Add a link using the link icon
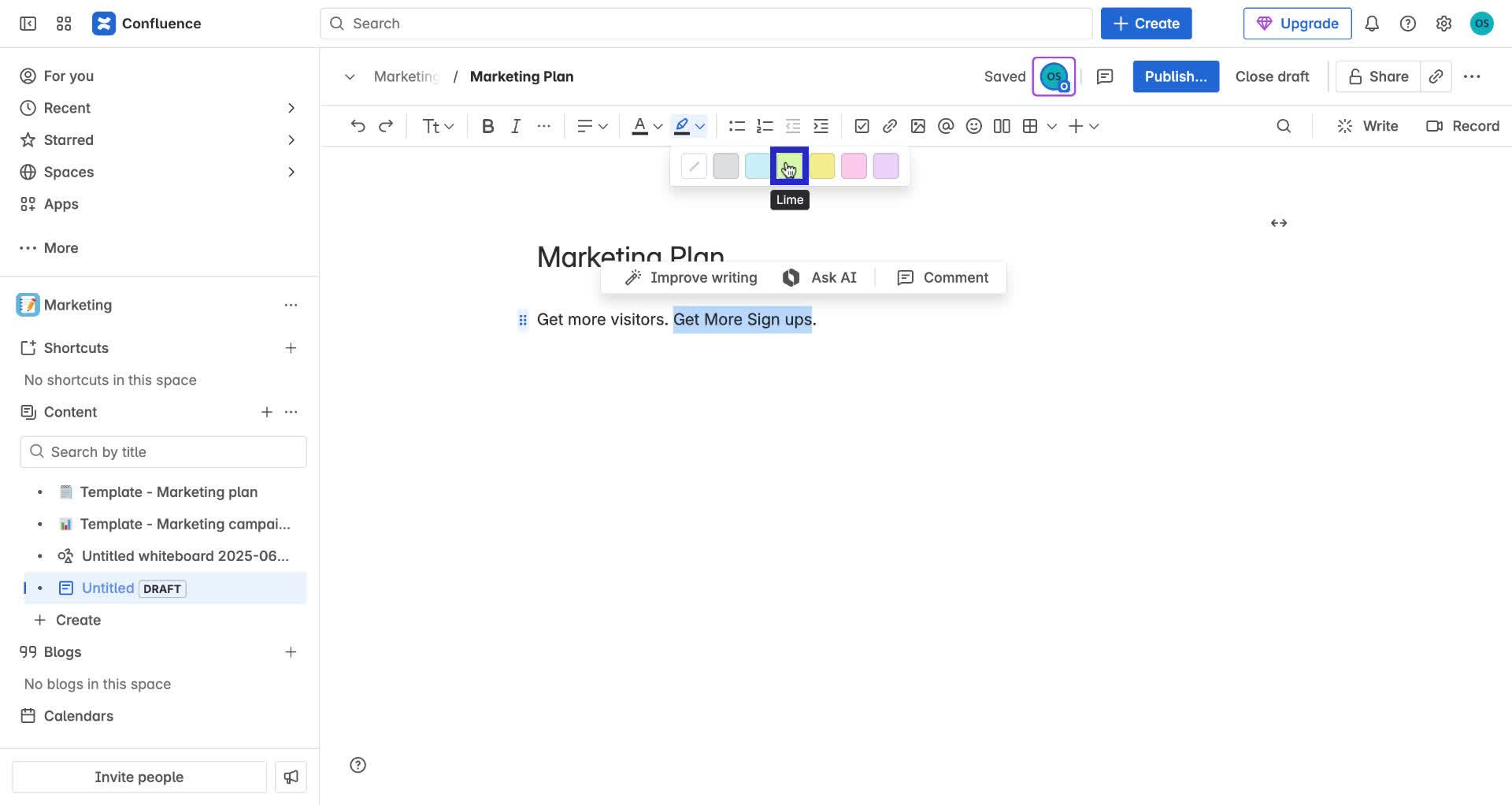 (890, 125)
